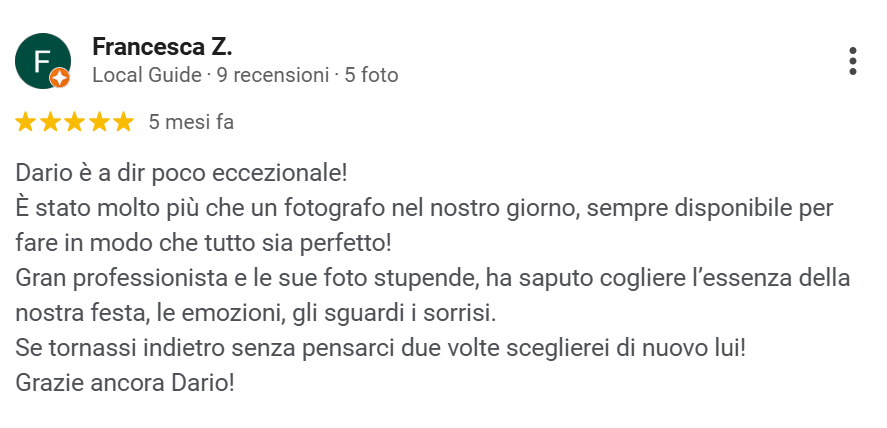This screenshot has width=887, height=428.
Task: Click the line starting "Se tornassi indietro"
Action: (381, 348)
